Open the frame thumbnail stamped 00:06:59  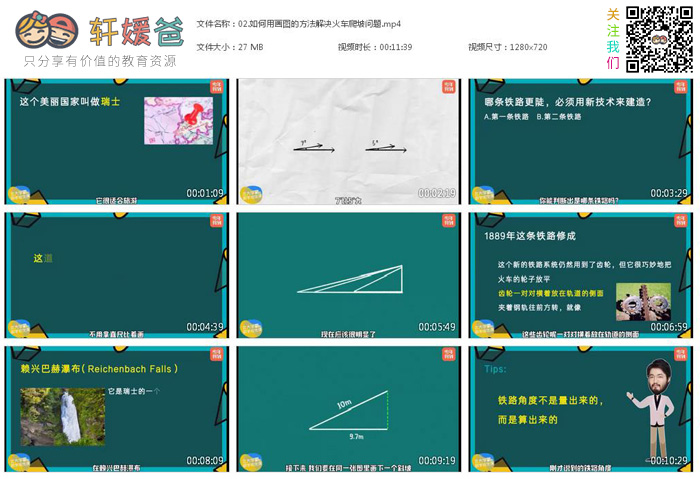tap(580, 275)
